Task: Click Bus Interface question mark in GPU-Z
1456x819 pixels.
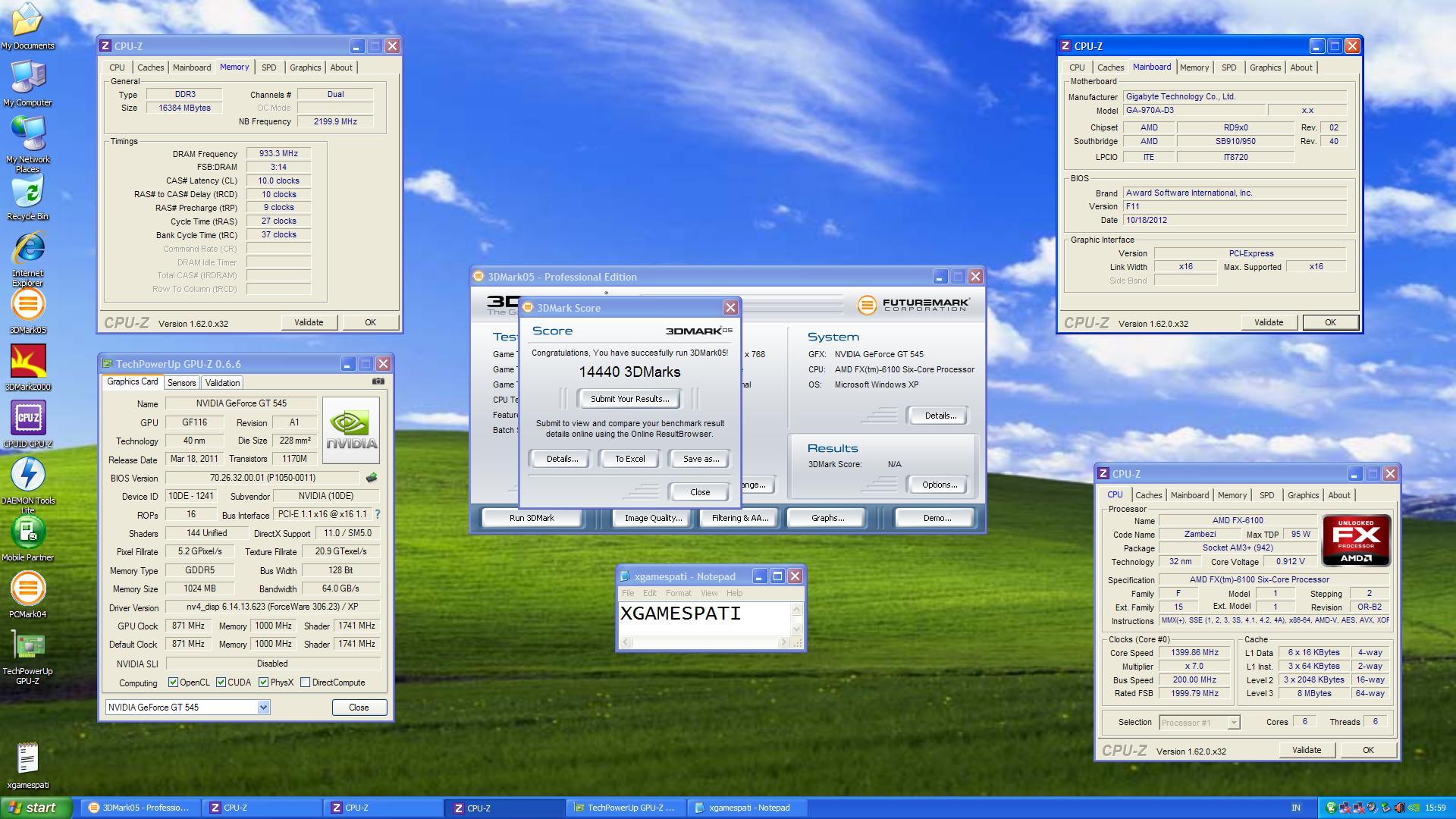Action: click(377, 514)
